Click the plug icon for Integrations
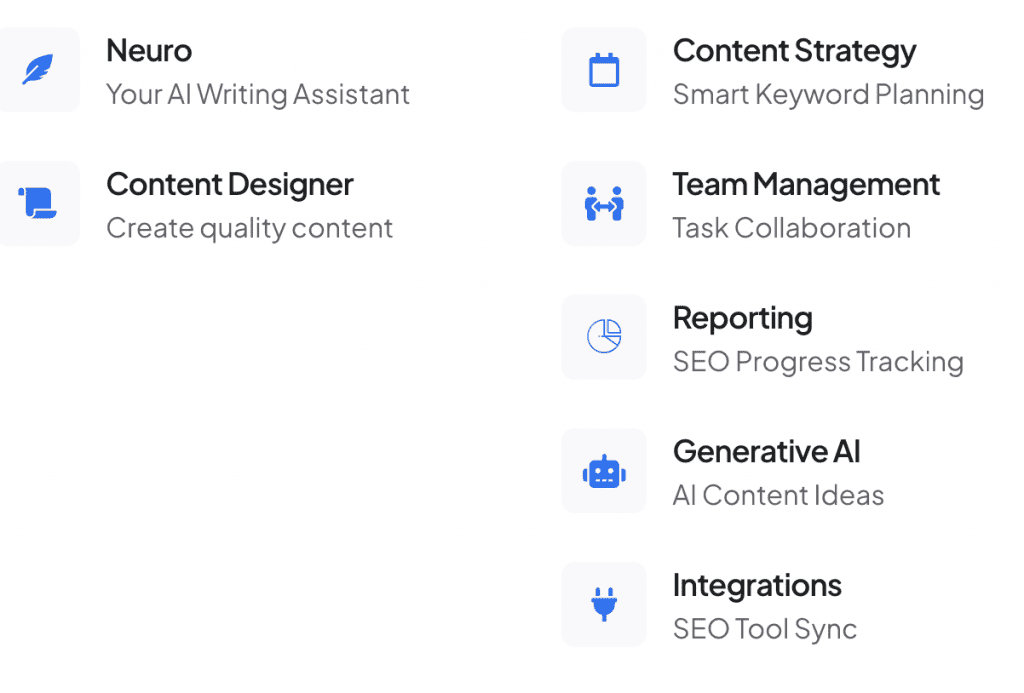This screenshot has width=1024, height=693. click(603, 604)
